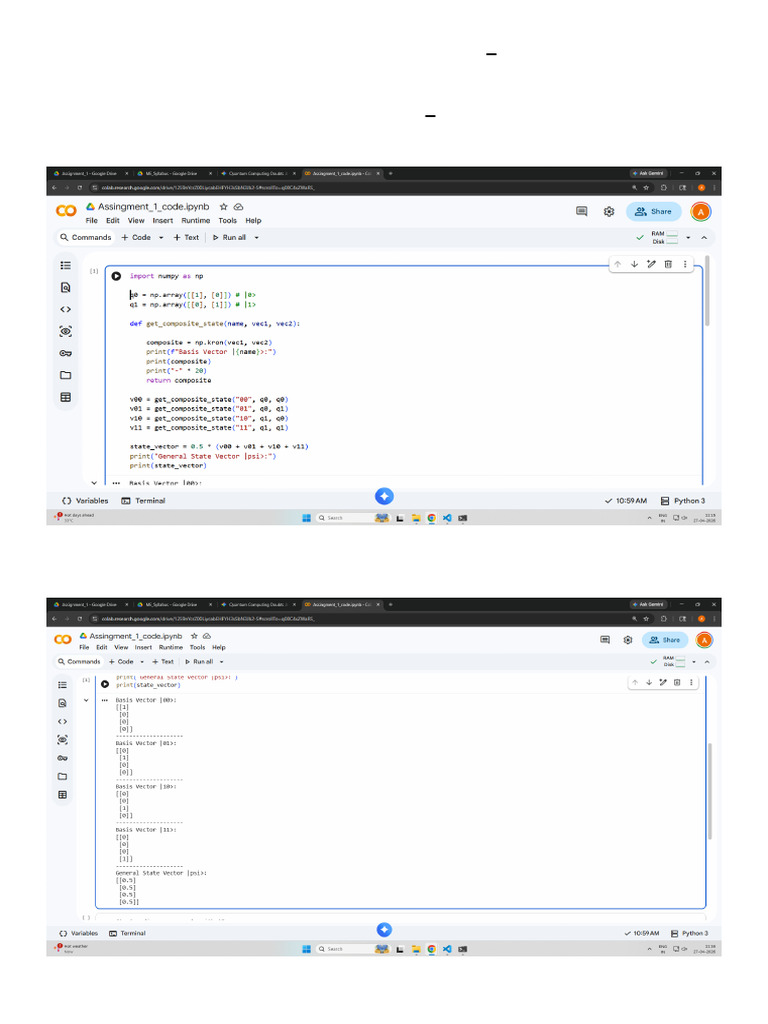Open table grid icon in upper screenshot sidebar
This screenshot has width=768, height=1024.
tap(65, 397)
